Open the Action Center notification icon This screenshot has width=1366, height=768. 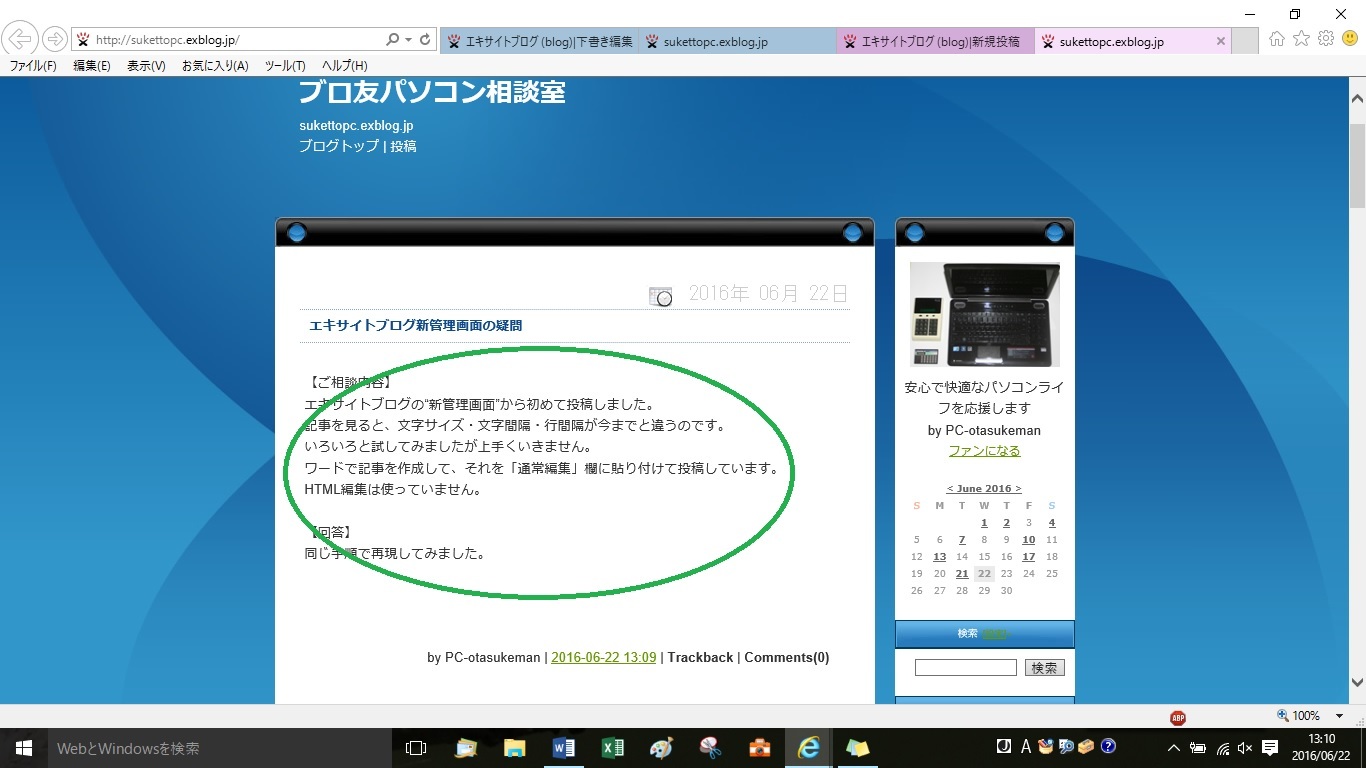1270,748
